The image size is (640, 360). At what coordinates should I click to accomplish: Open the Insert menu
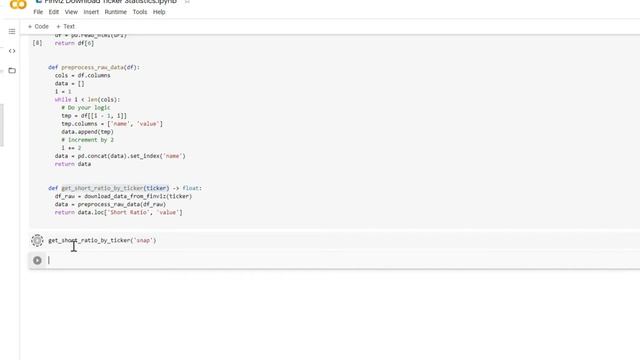[91, 12]
